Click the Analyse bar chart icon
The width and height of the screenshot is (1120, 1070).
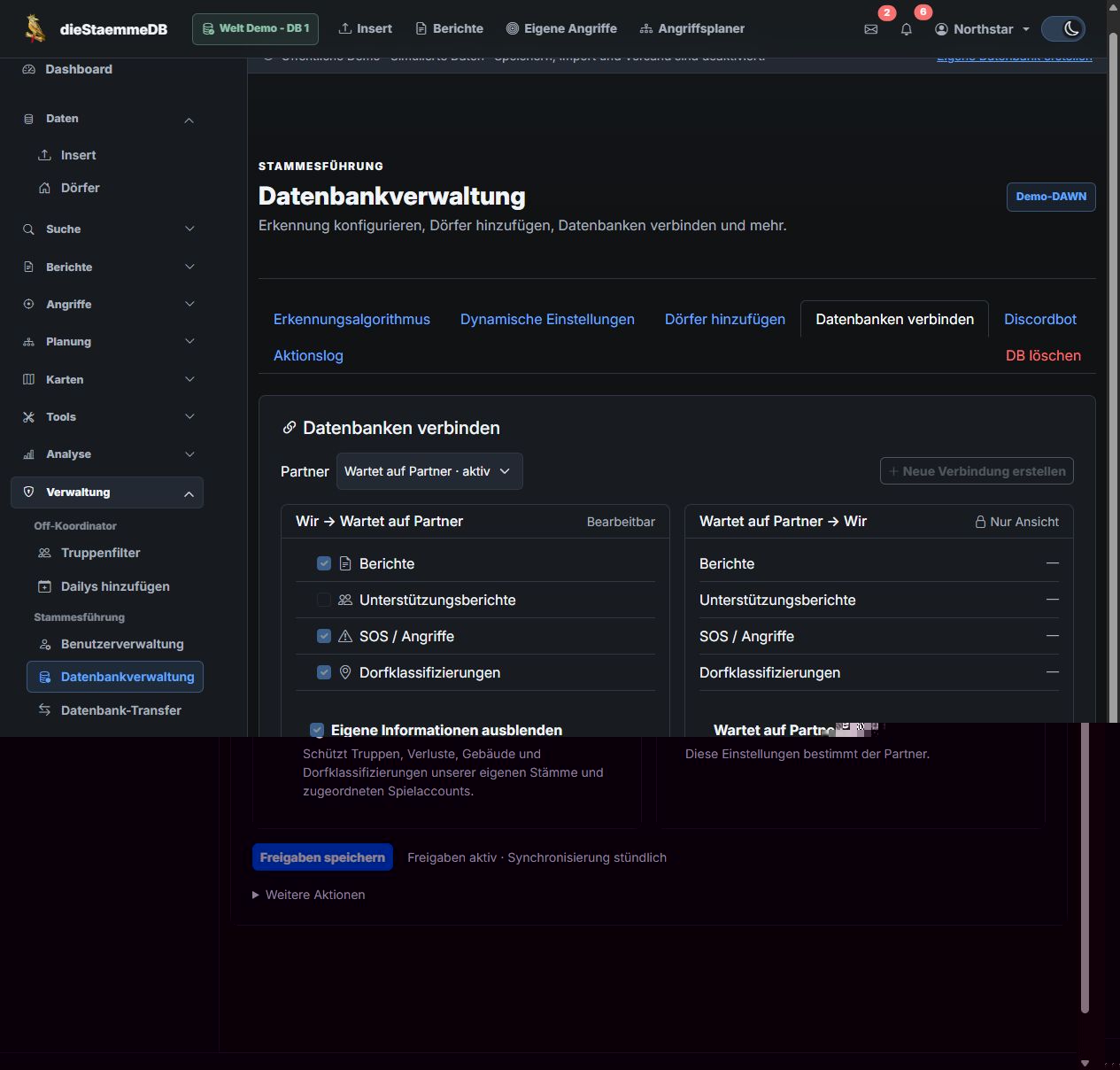tap(28, 454)
